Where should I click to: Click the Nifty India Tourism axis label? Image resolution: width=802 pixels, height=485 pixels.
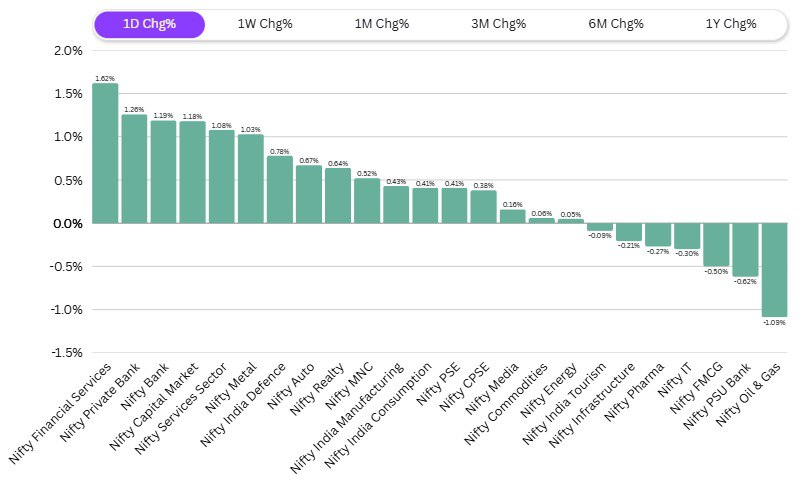(x=564, y=403)
